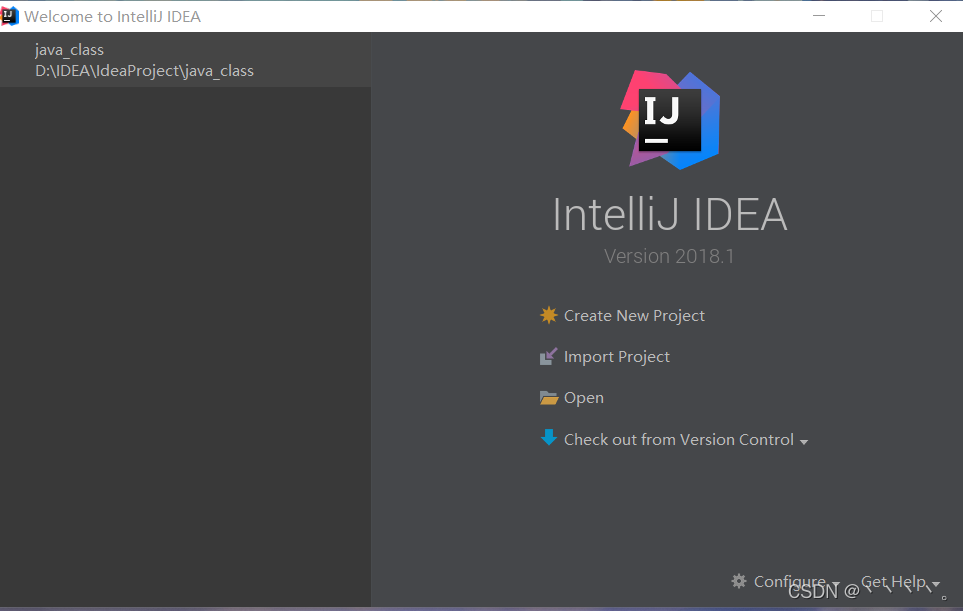Select the Open link text
This screenshot has width=963, height=611.
pyautogui.click(x=583, y=398)
